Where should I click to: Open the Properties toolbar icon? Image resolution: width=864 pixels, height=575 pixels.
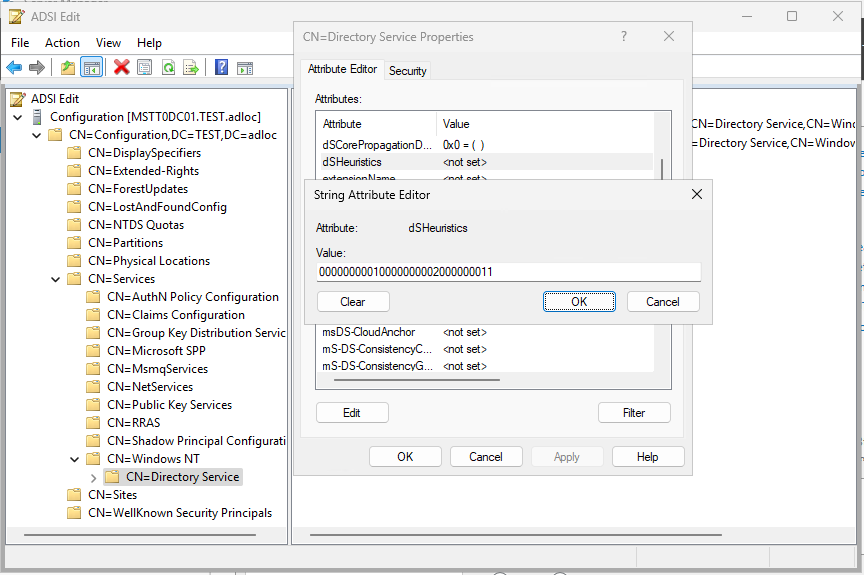[x=145, y=68]
